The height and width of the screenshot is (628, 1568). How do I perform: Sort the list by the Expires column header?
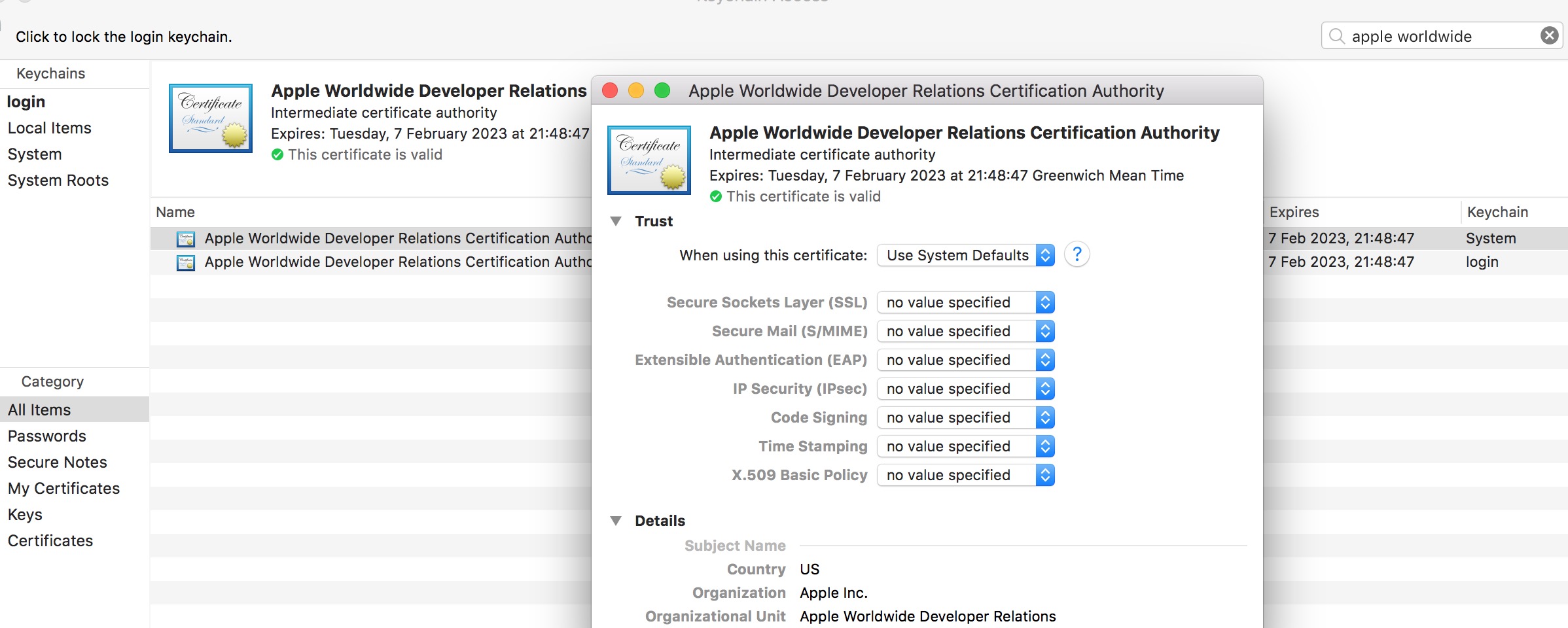[x=1294, y=212]
